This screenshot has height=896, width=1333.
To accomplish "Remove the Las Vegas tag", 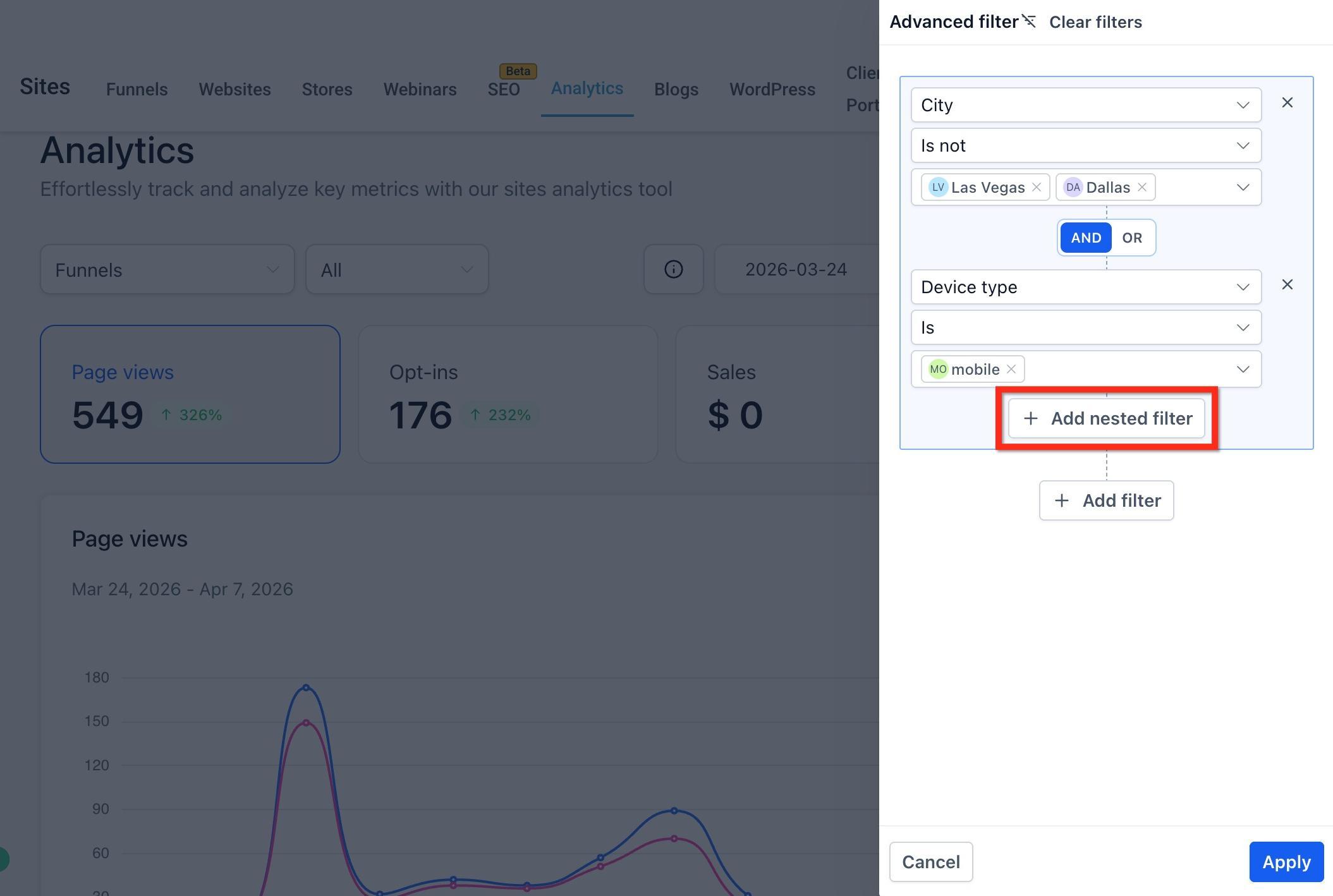I will [x=1037, y=187].
